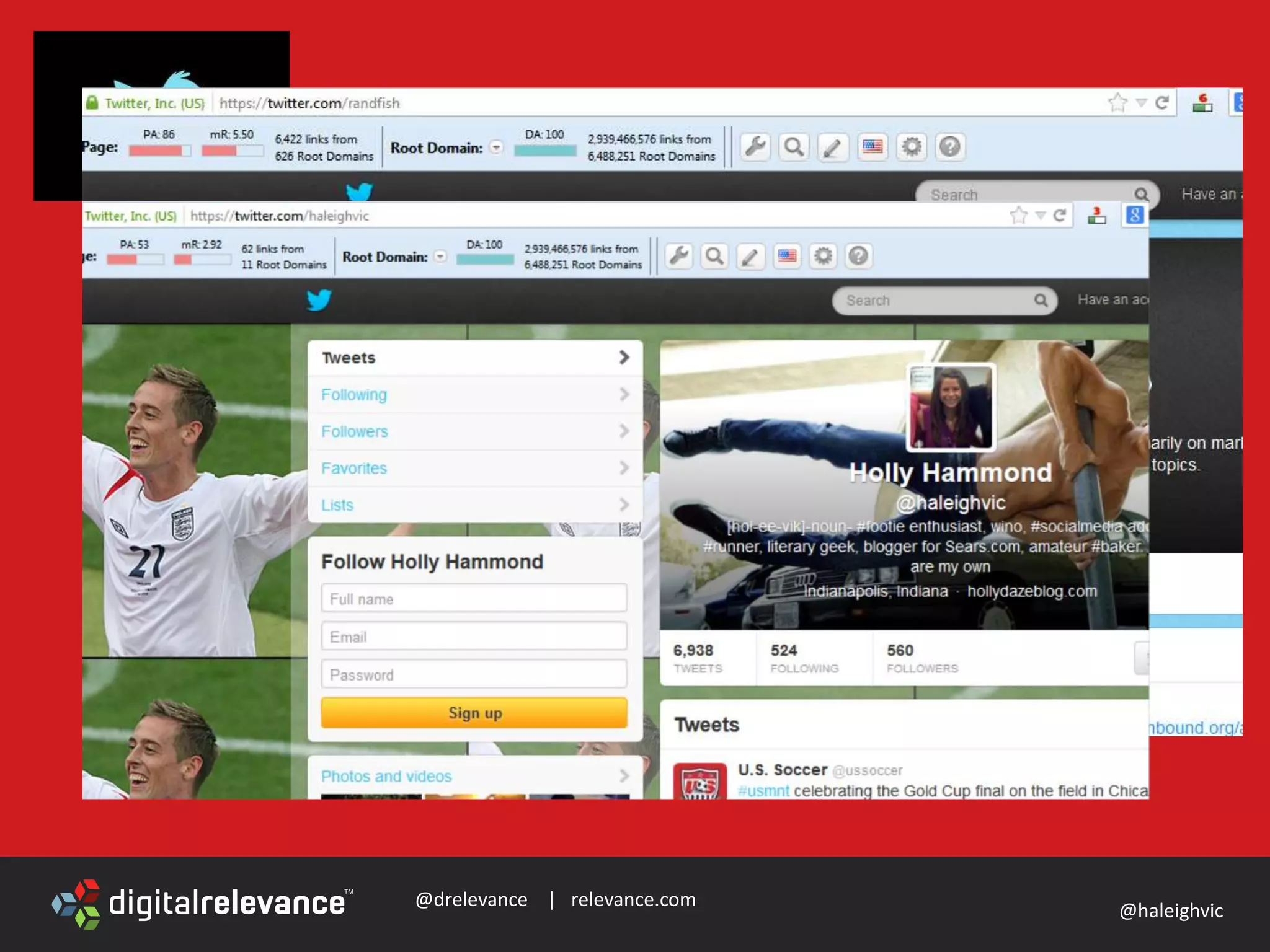
Task: Click the US flag icon in haleighvic MozBar
Action: click(787, 256)
